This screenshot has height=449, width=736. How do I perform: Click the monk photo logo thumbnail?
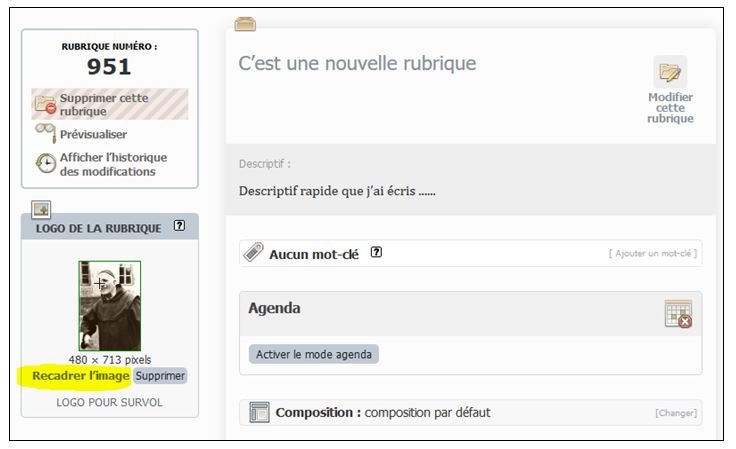(x=110, y=306)
